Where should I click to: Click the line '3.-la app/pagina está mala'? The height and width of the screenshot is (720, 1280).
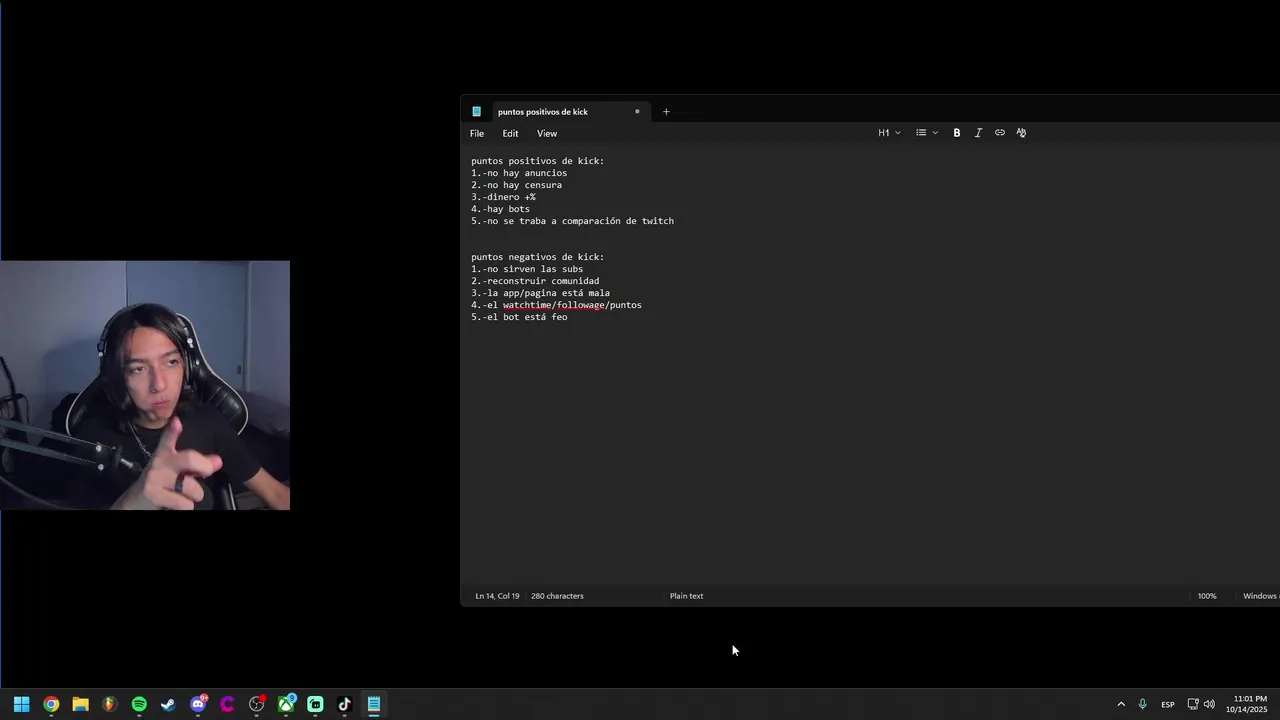tap(540, 293)
